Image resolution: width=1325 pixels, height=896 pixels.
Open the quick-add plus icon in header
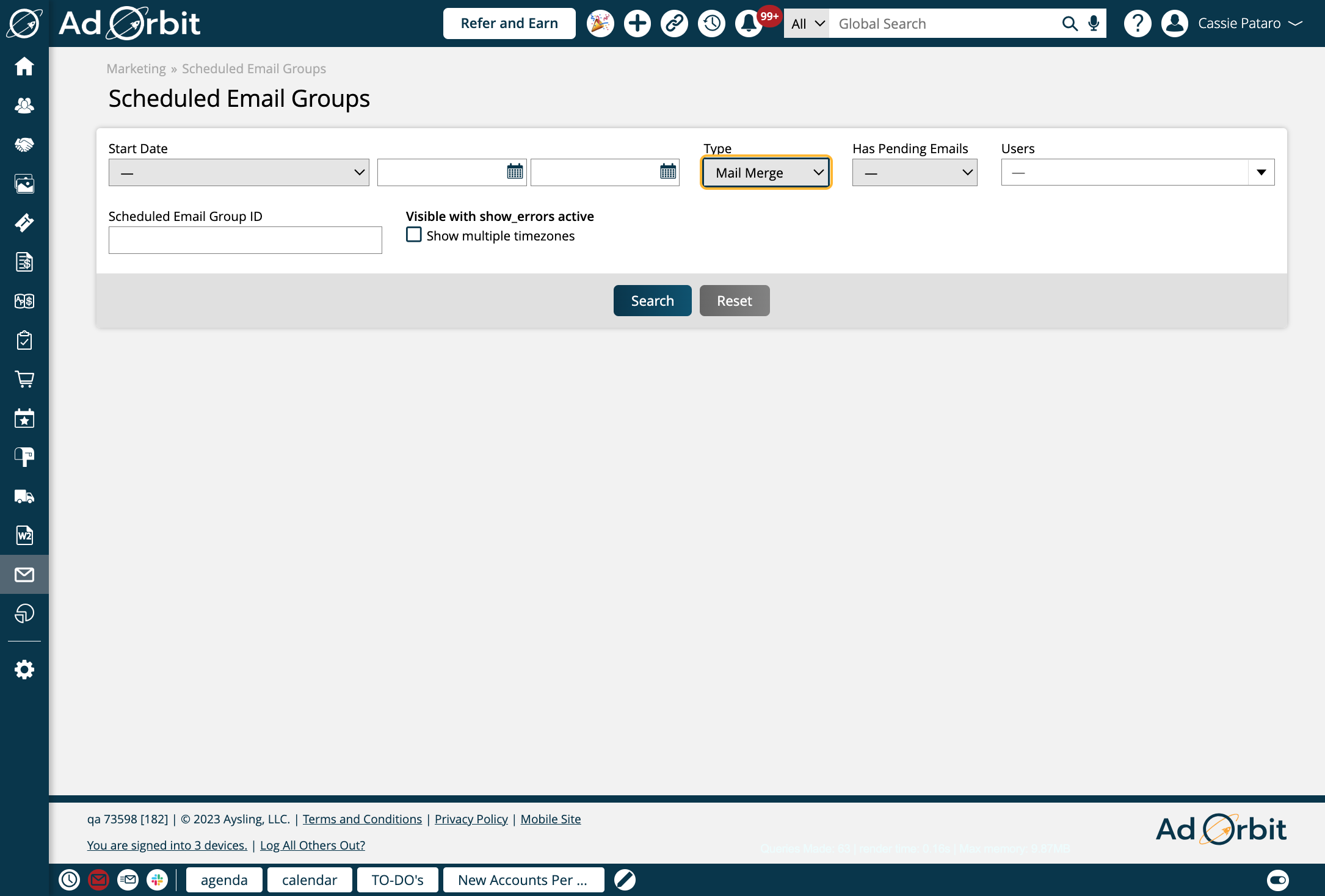tap(637, 23)
